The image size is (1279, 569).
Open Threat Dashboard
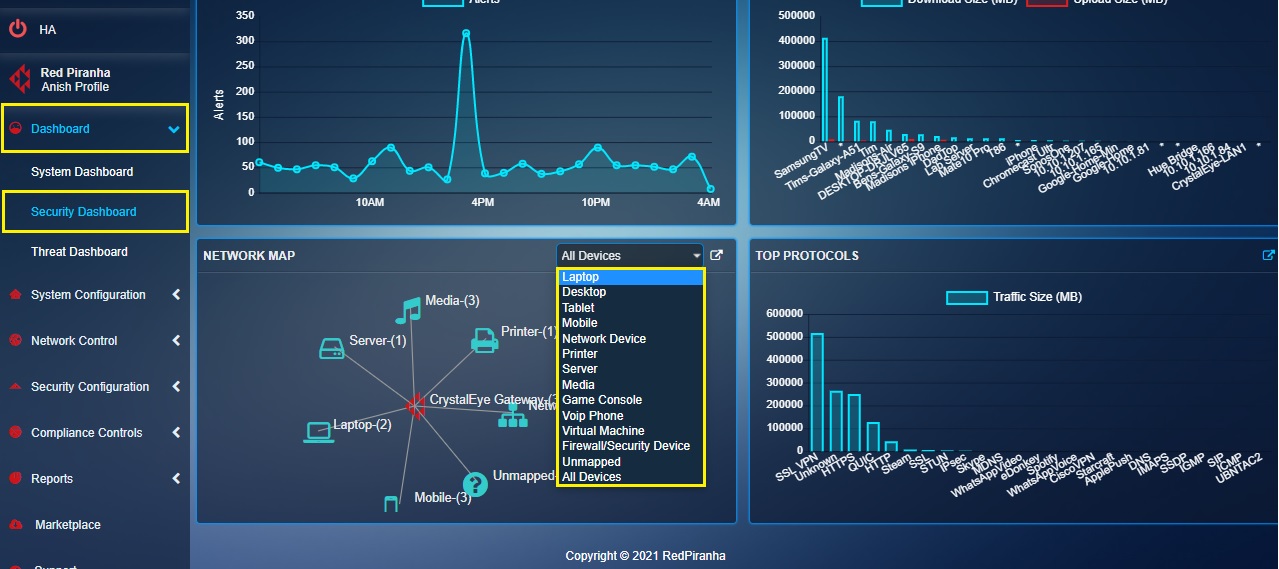click(79, 252)
